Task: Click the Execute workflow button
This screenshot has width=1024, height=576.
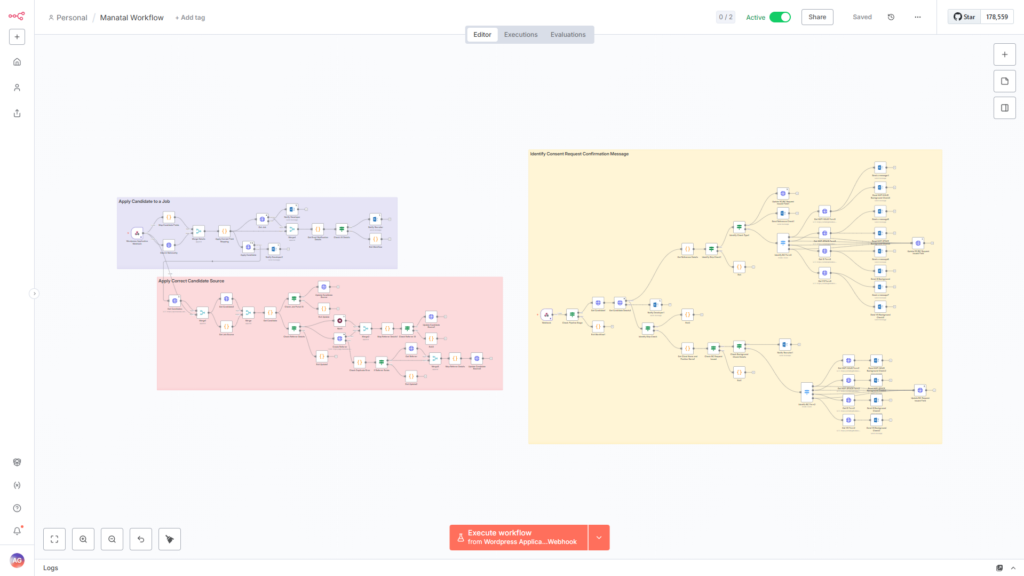Action: [518, 537]
